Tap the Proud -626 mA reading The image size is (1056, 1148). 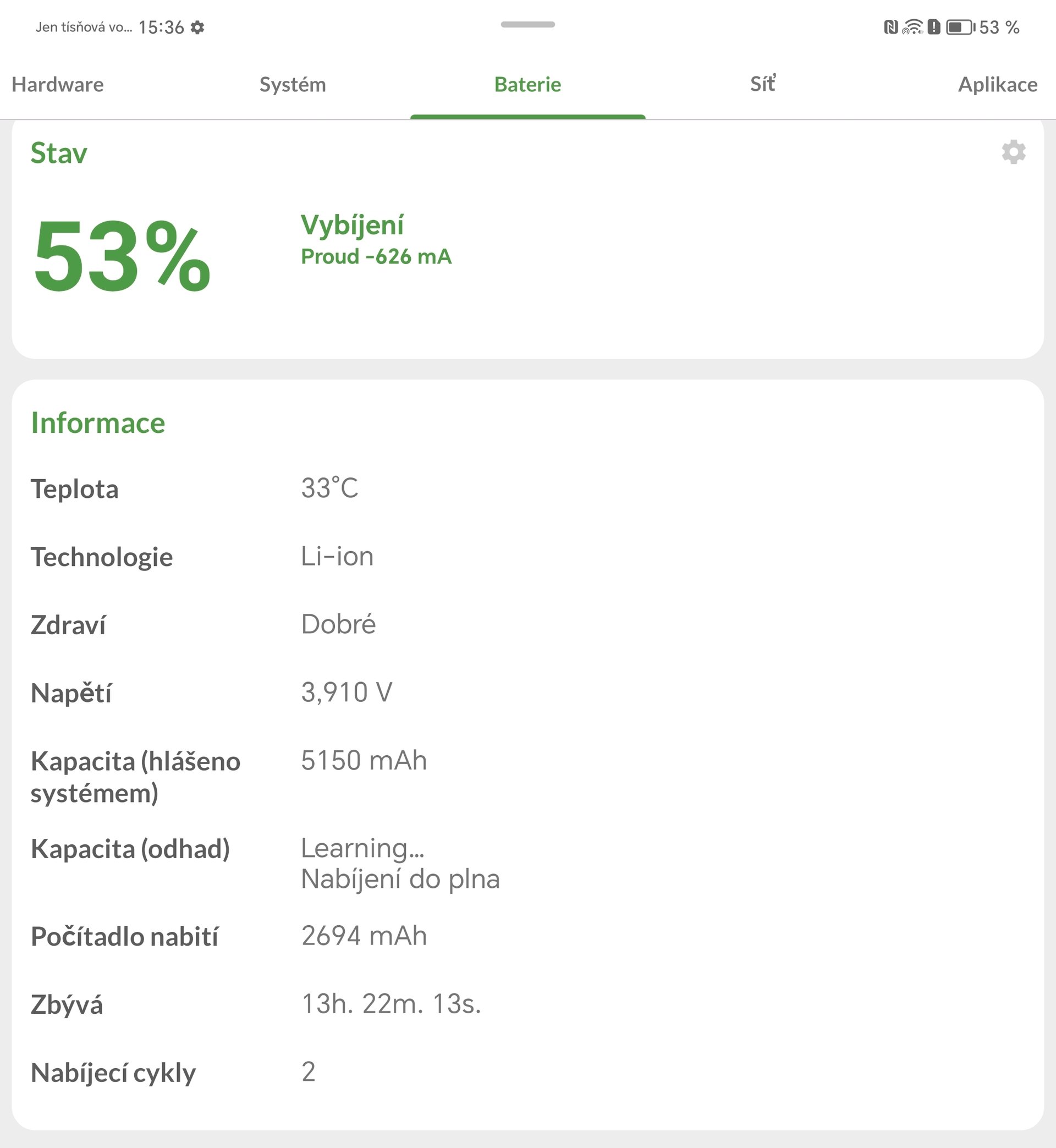click(376, 256)
